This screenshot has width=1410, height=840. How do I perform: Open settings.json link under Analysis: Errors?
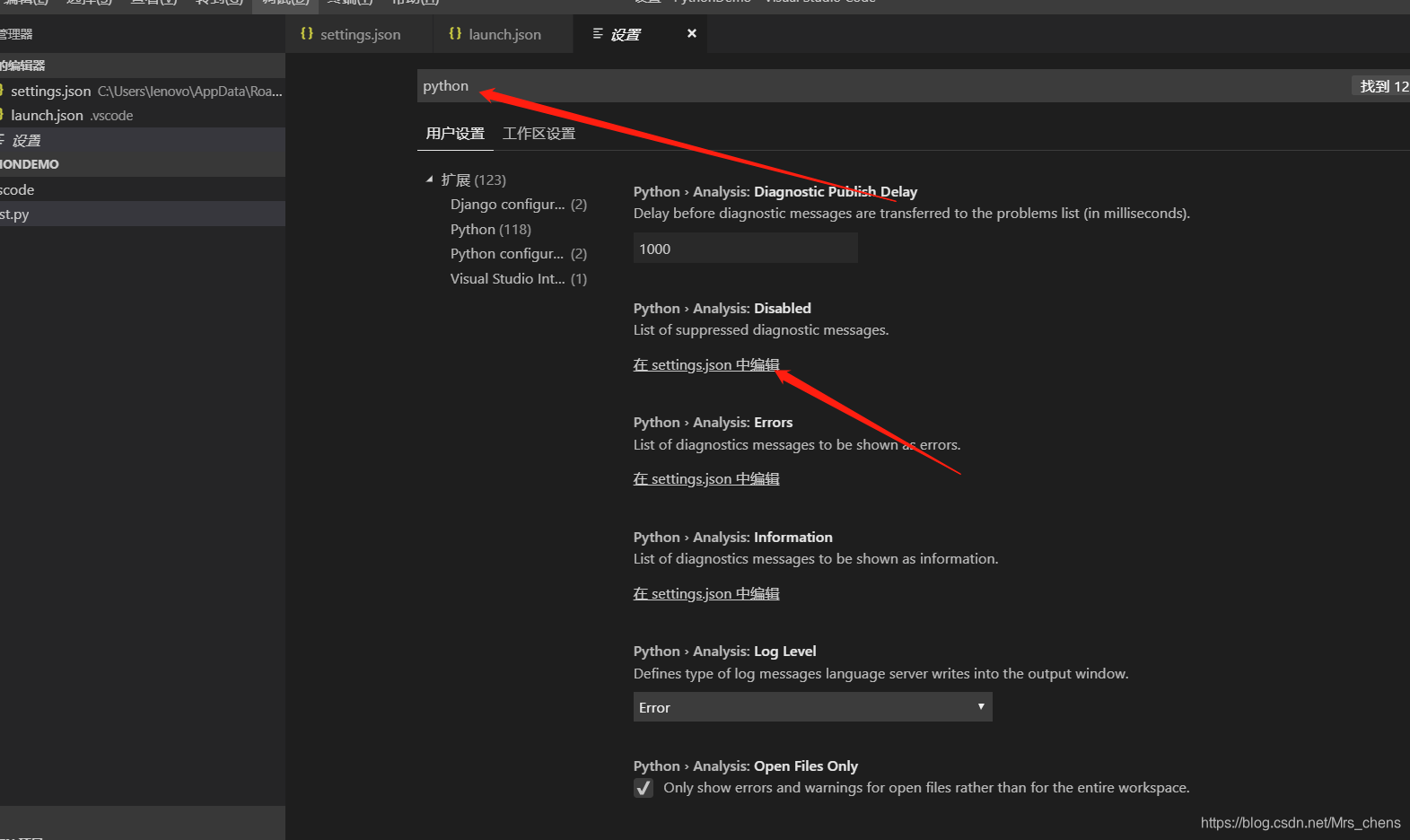click(706, 479)
